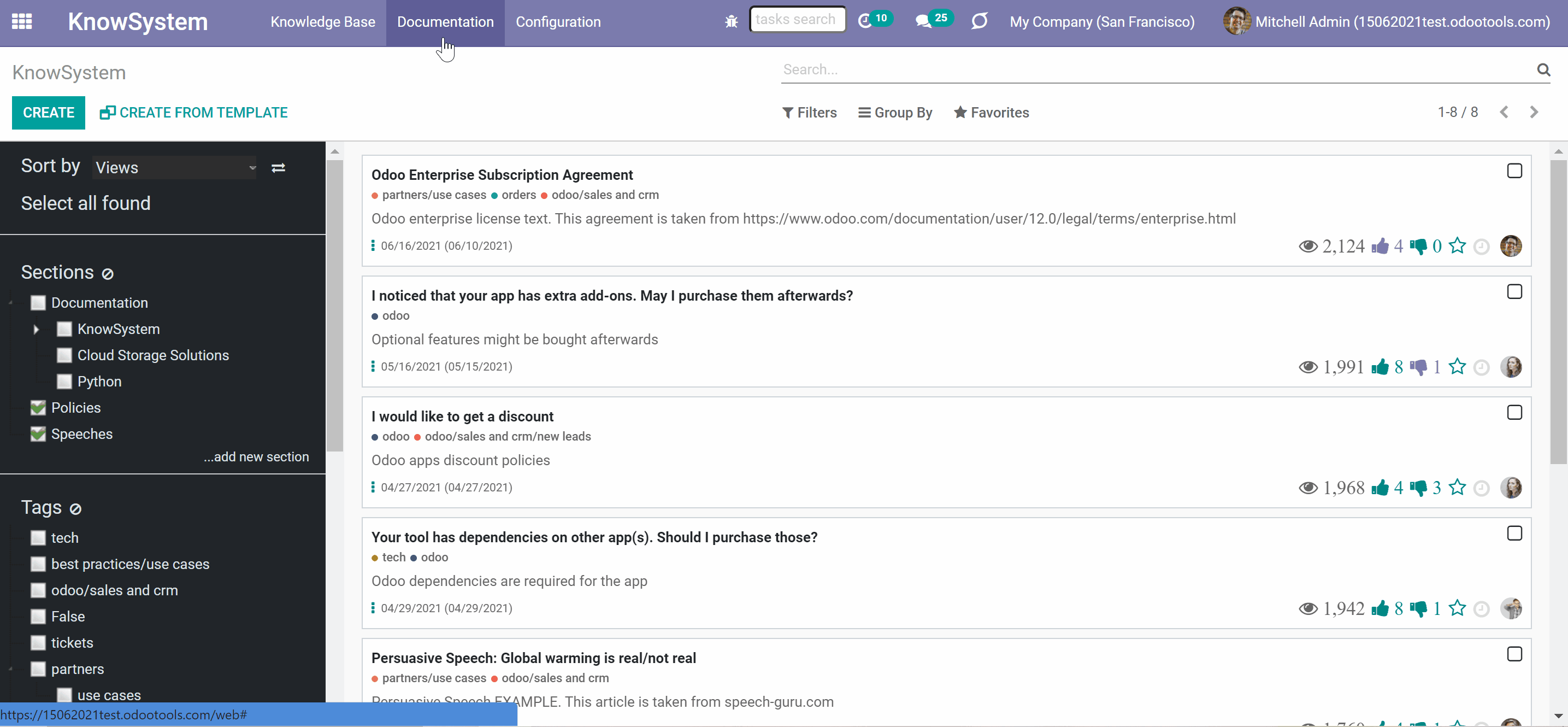Clear Sections selection with the ban icon
Viewport: 1568px width, 727px height.
108,274
